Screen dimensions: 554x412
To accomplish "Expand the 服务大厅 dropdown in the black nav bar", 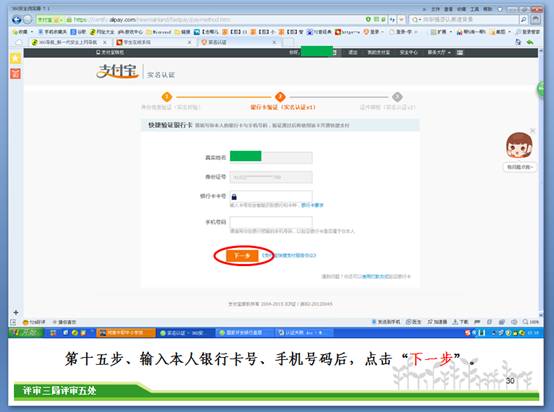I will [439, 52].
